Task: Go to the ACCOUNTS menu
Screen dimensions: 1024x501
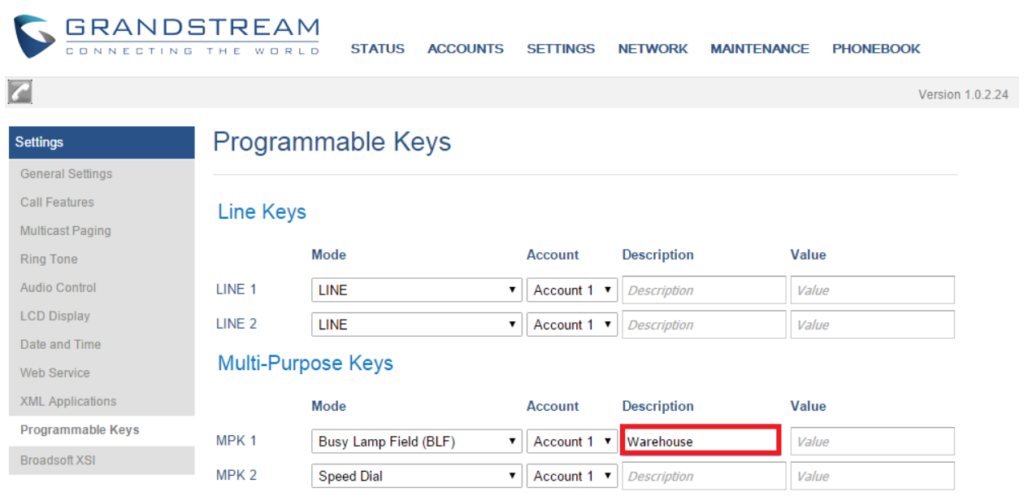Action: [x=466, y=49]
